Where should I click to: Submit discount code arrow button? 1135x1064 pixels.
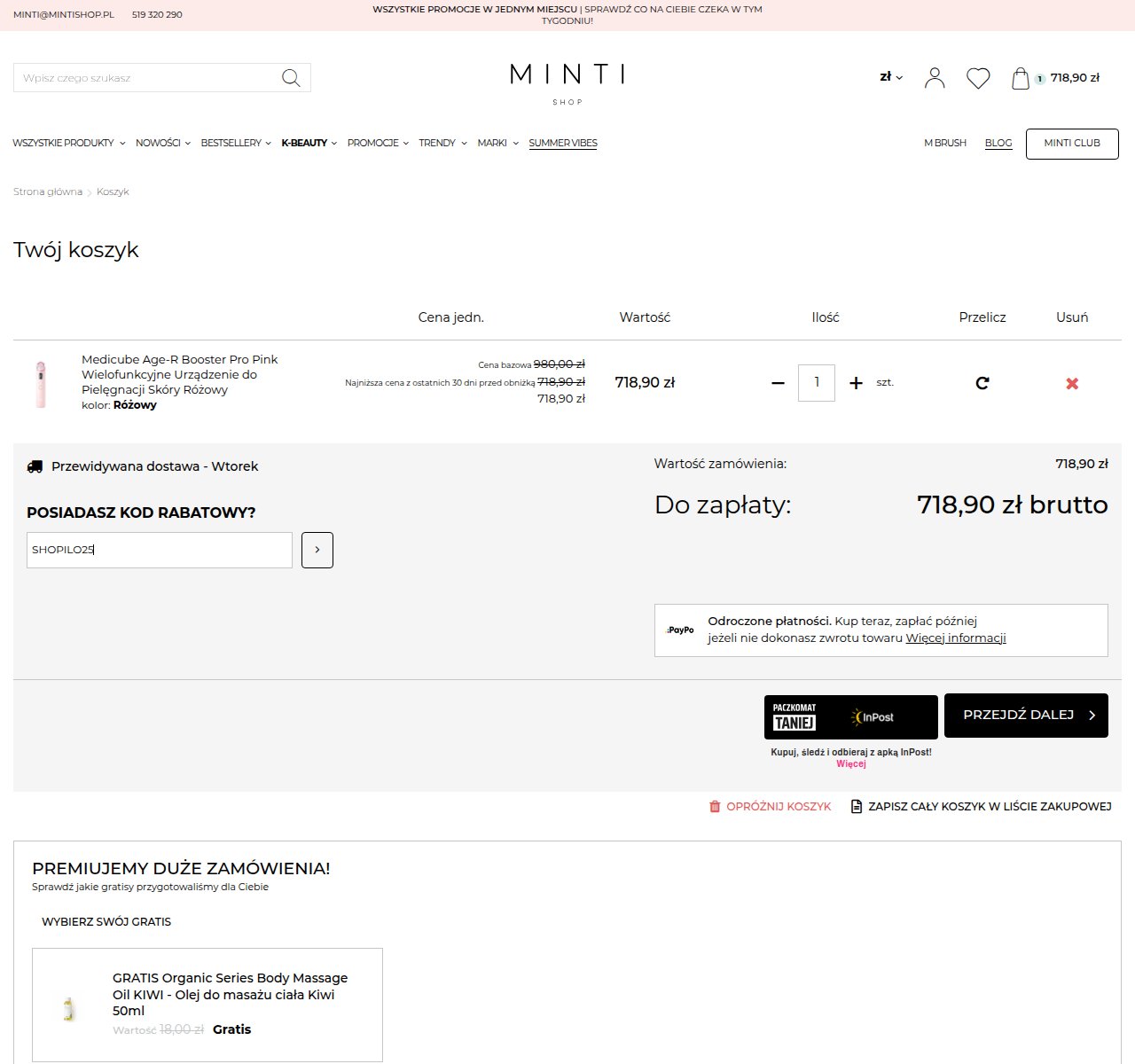click(317, 550)
